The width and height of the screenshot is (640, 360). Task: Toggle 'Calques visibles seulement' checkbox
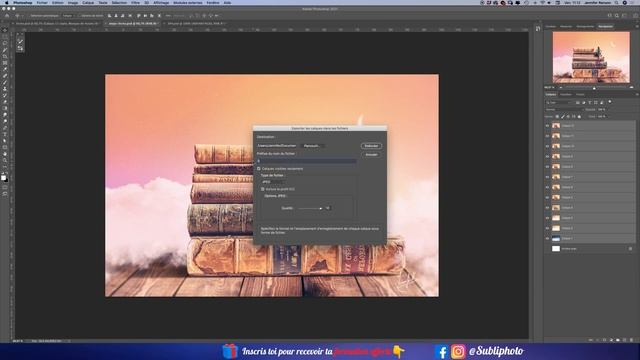tap(259, 169)
